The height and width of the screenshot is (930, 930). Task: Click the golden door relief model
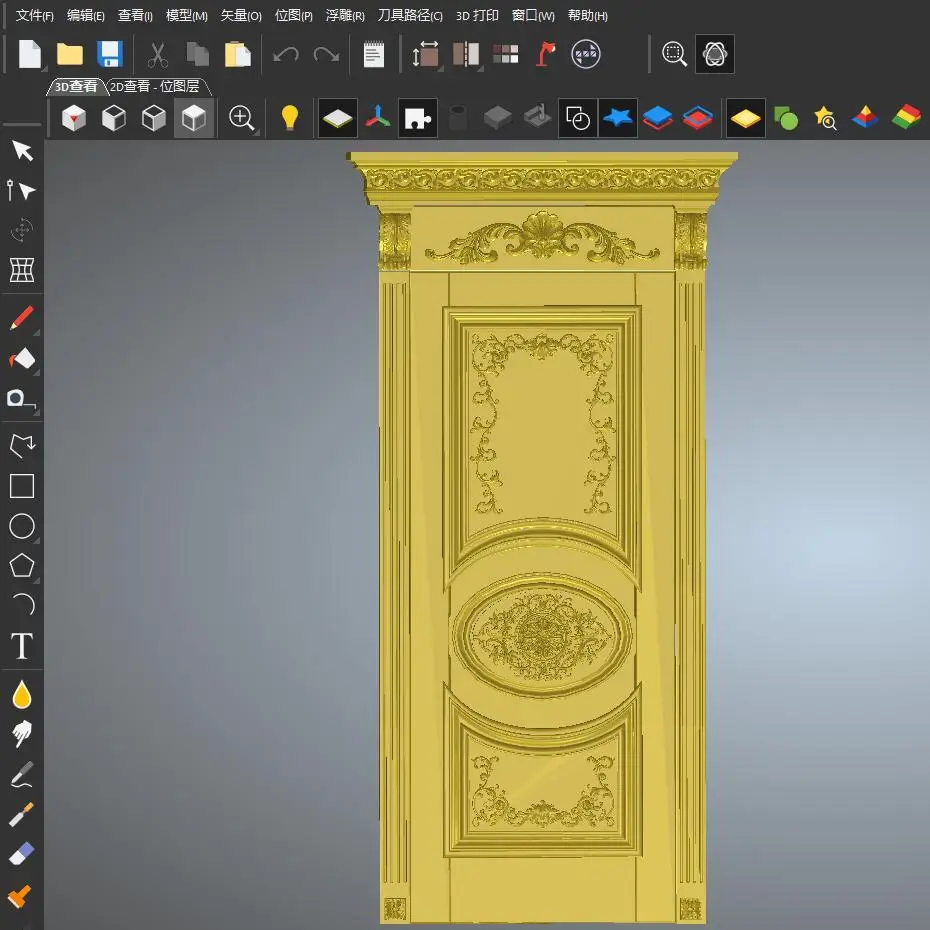click(542, 537)
